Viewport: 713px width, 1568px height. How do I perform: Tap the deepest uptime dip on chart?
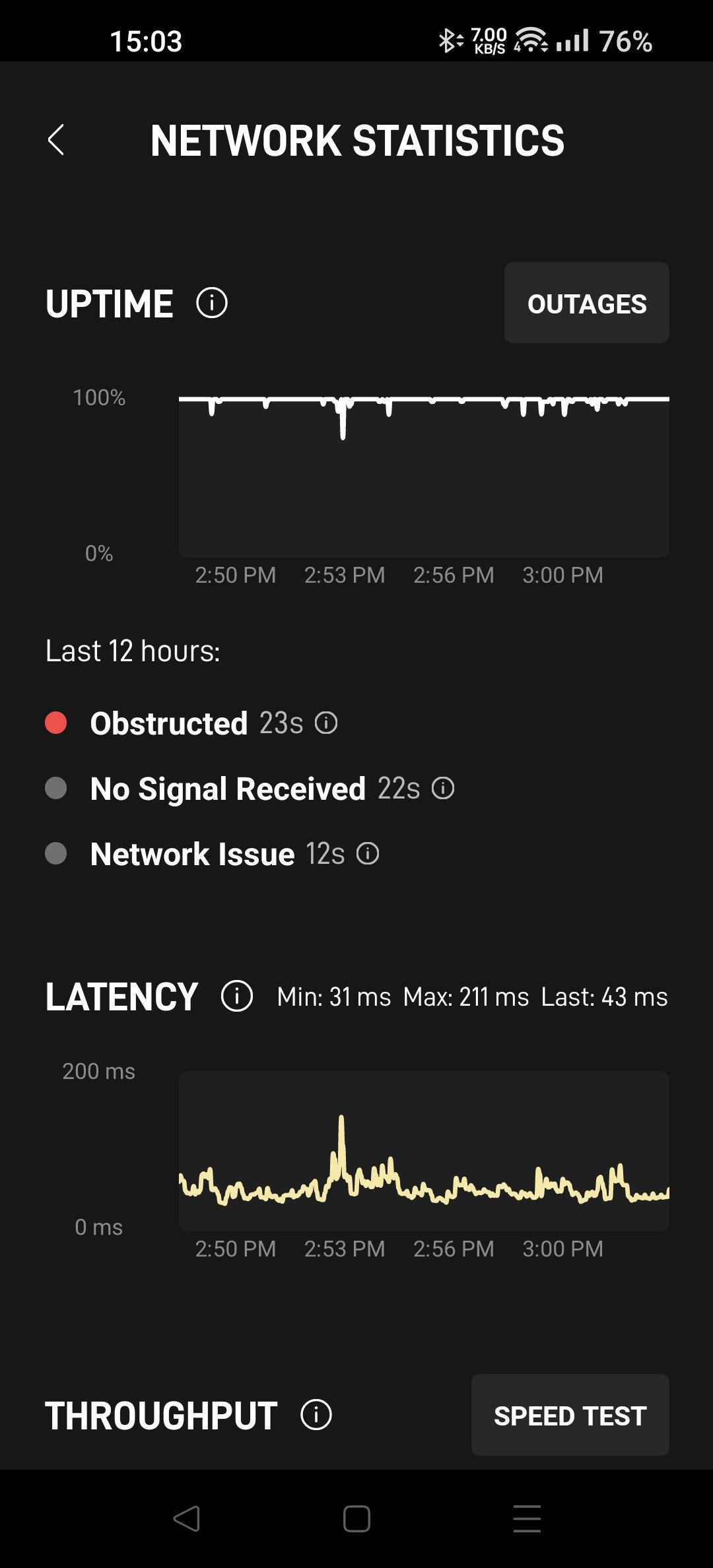pos(343,432)
